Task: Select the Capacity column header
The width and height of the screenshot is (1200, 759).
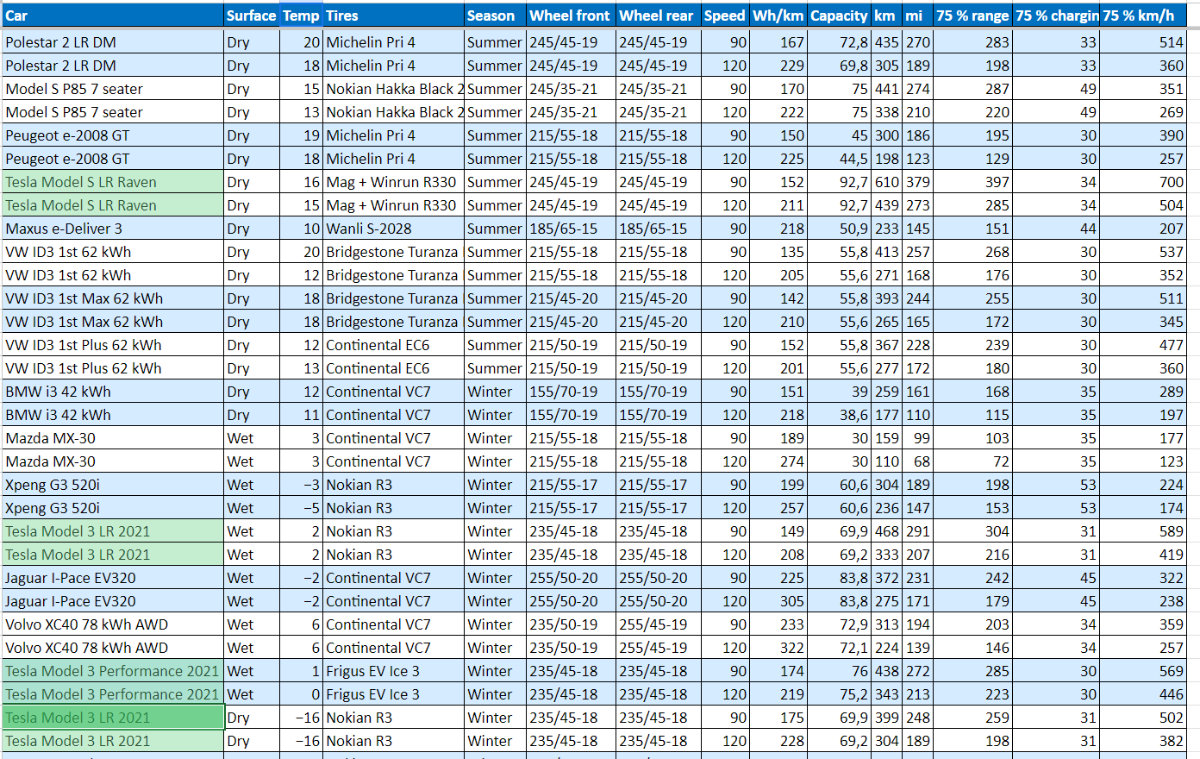Action: (x=838, y=16)
